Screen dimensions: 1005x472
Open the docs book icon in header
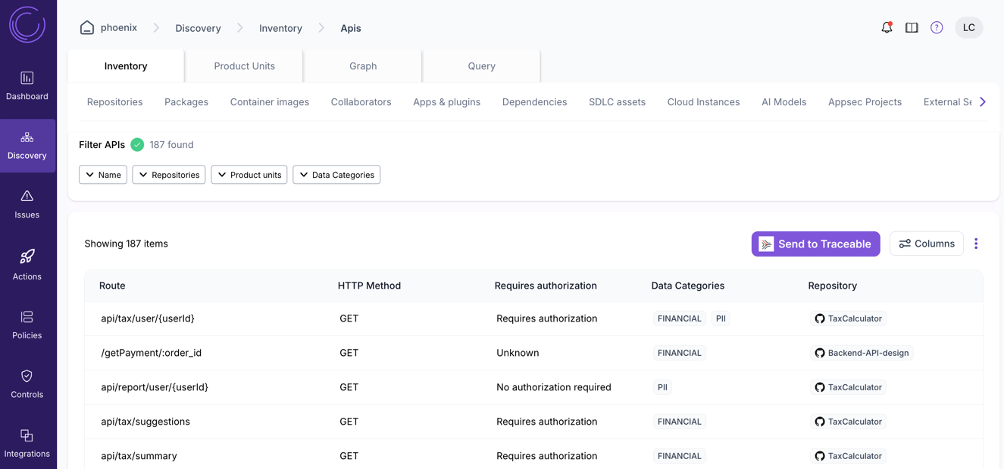tap(911, 28)
